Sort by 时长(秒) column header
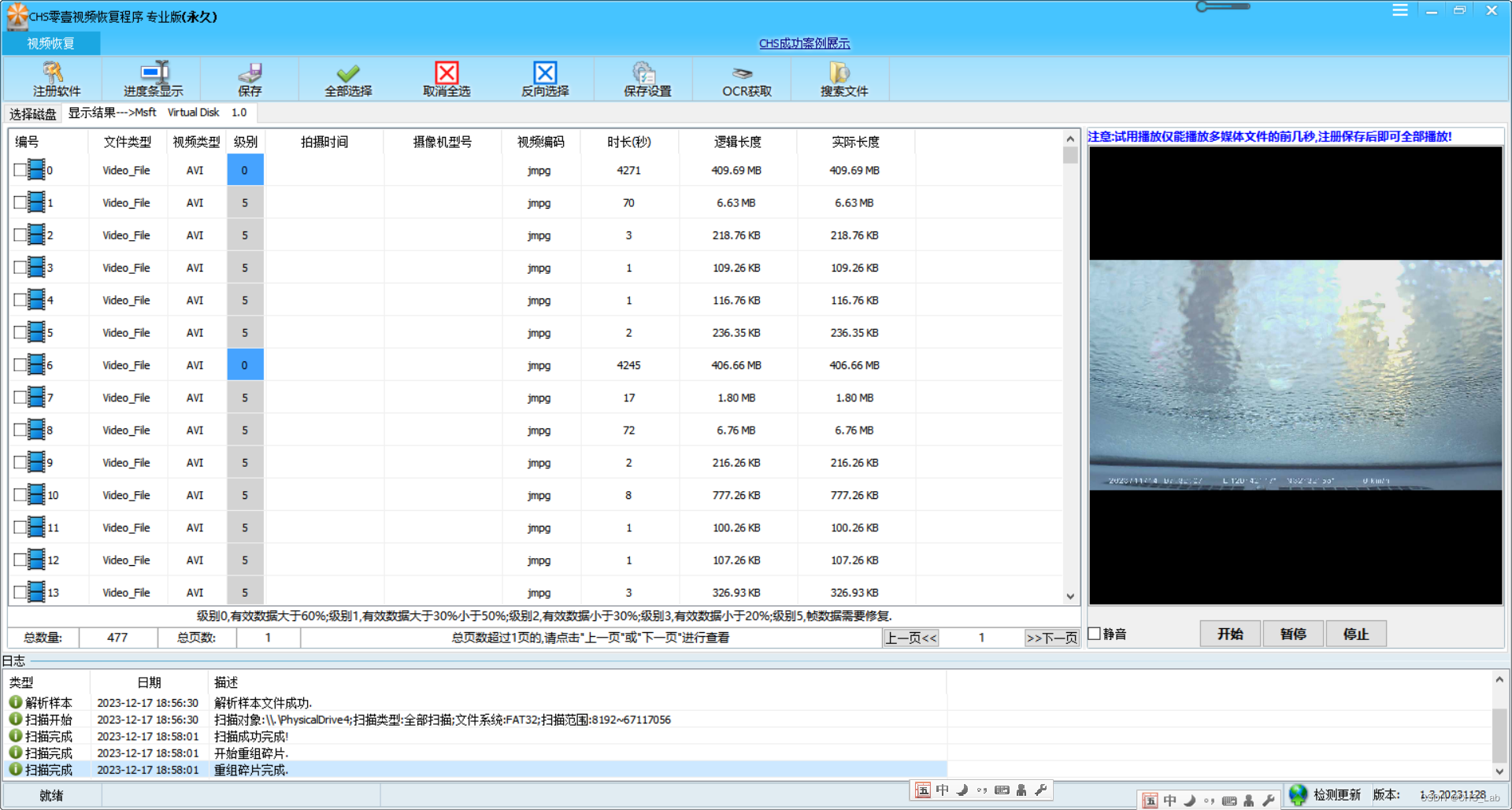Viewport: 1512px width, 810px height. click(x=628, y=142)
